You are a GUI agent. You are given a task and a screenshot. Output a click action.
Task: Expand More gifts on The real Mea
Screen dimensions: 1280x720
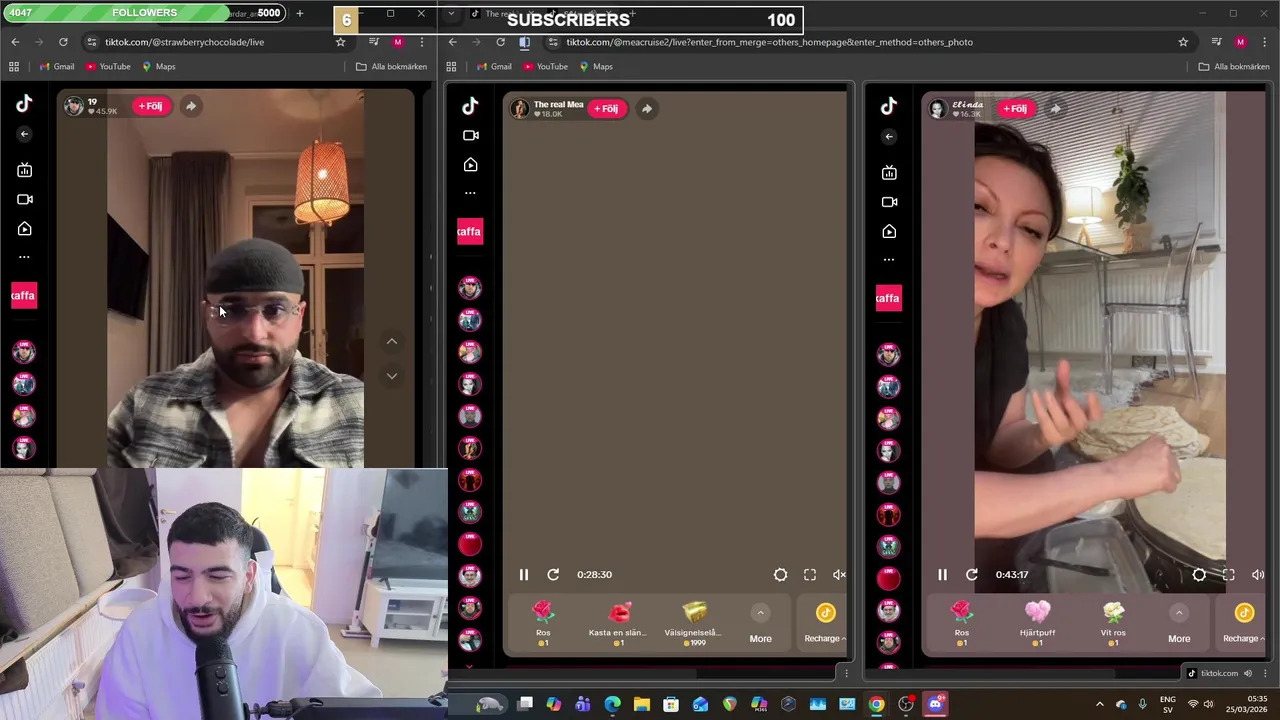[x=760, y=625]
